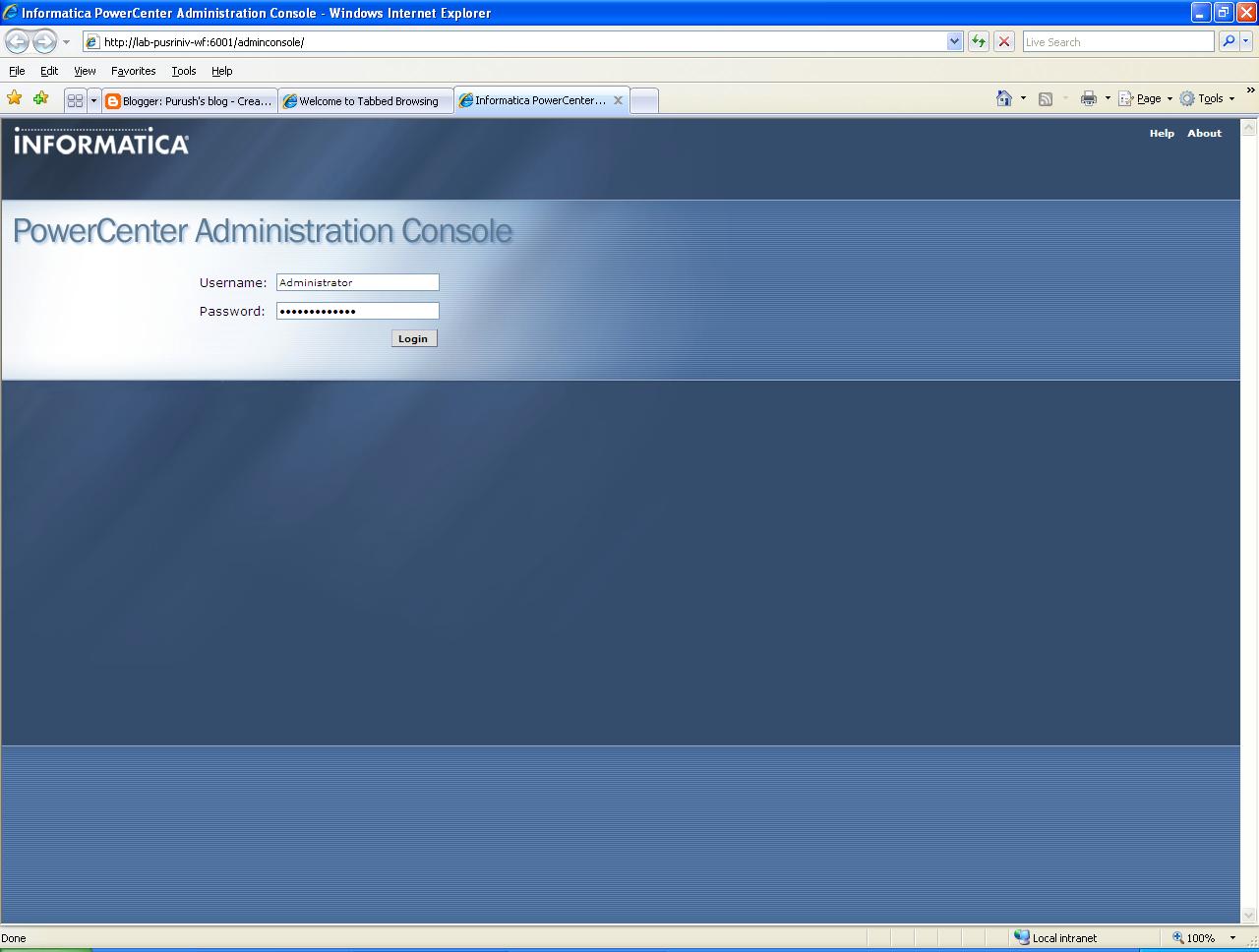Viewport: 1259px width, 952px height.
Task: Click the page scrollbar up arrow
Action: [1249, 127]
